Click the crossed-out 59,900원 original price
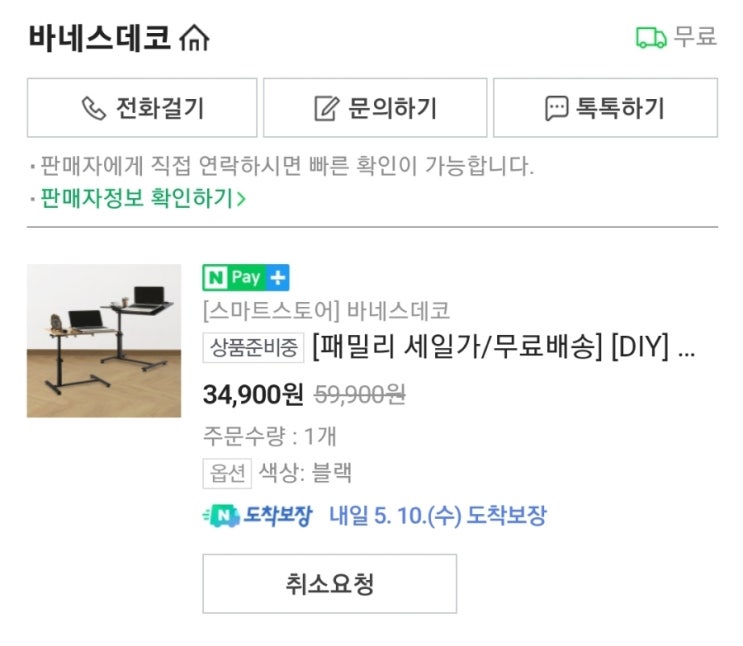Image resolution: width=743 pixels, height=646 pixels. point(360,395)
